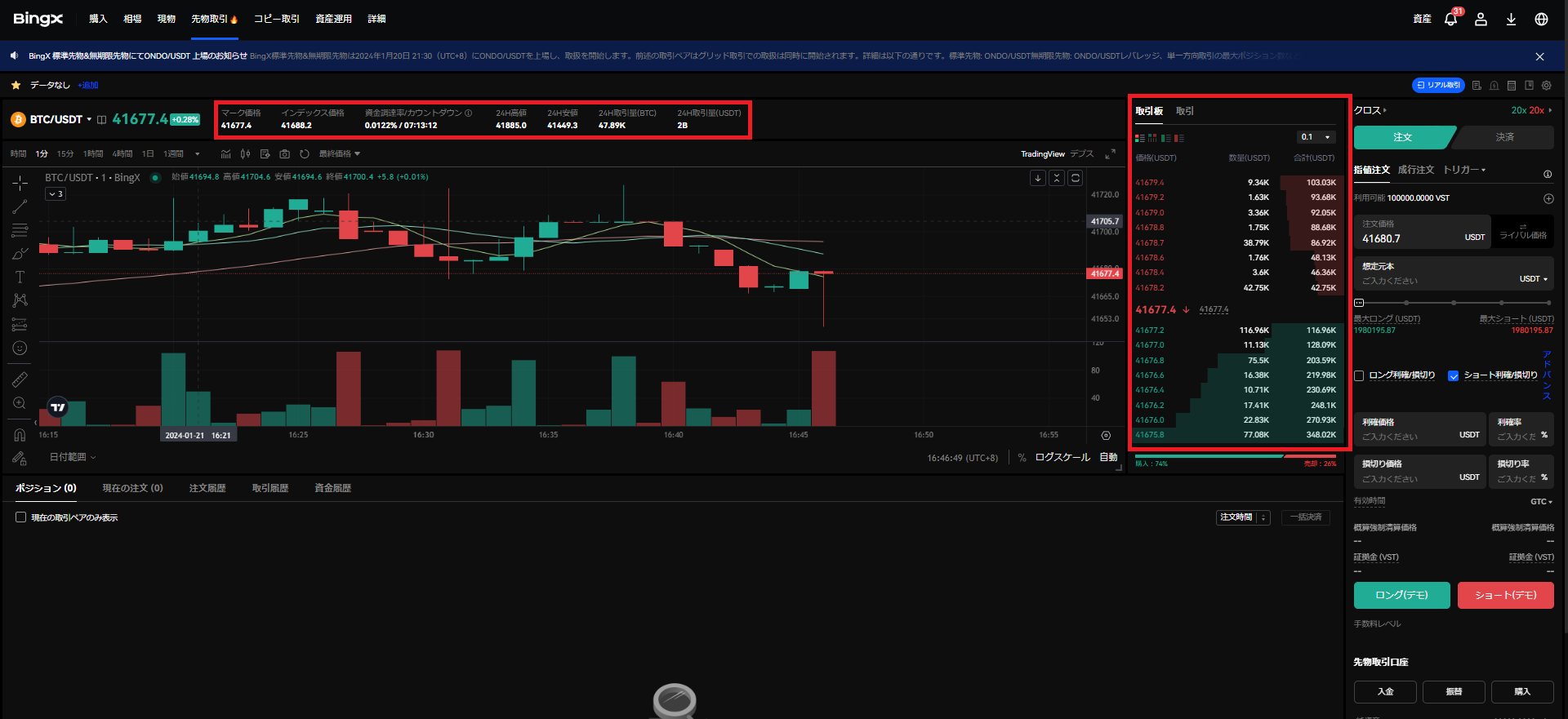Click the ロング(デモ) button
The width and height of the screenshot is (1568, 719).
coord(1401,595)
